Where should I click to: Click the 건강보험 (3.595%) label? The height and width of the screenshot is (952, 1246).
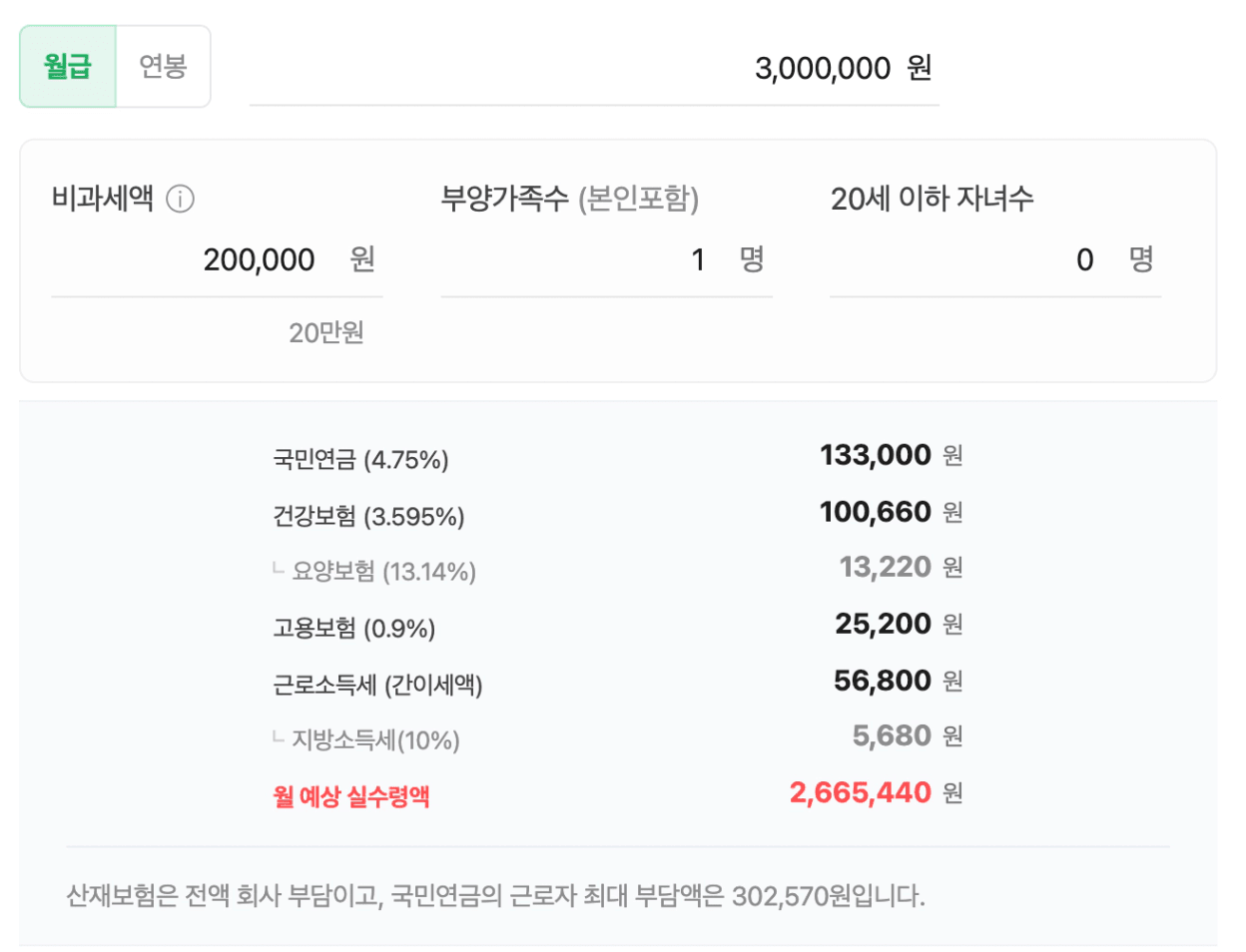click(368, 516)
